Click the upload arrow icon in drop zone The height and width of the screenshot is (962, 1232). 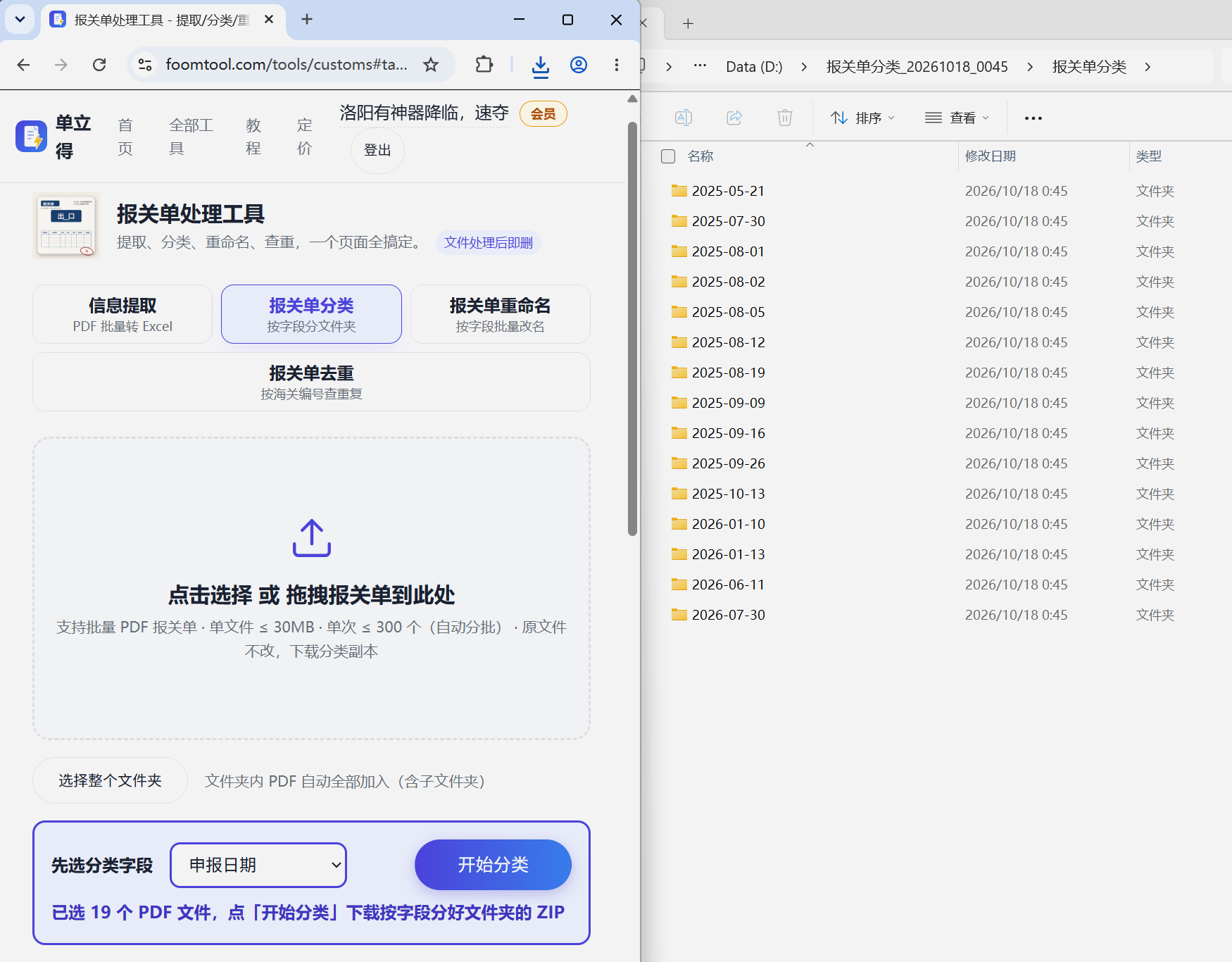pos(312,538)
